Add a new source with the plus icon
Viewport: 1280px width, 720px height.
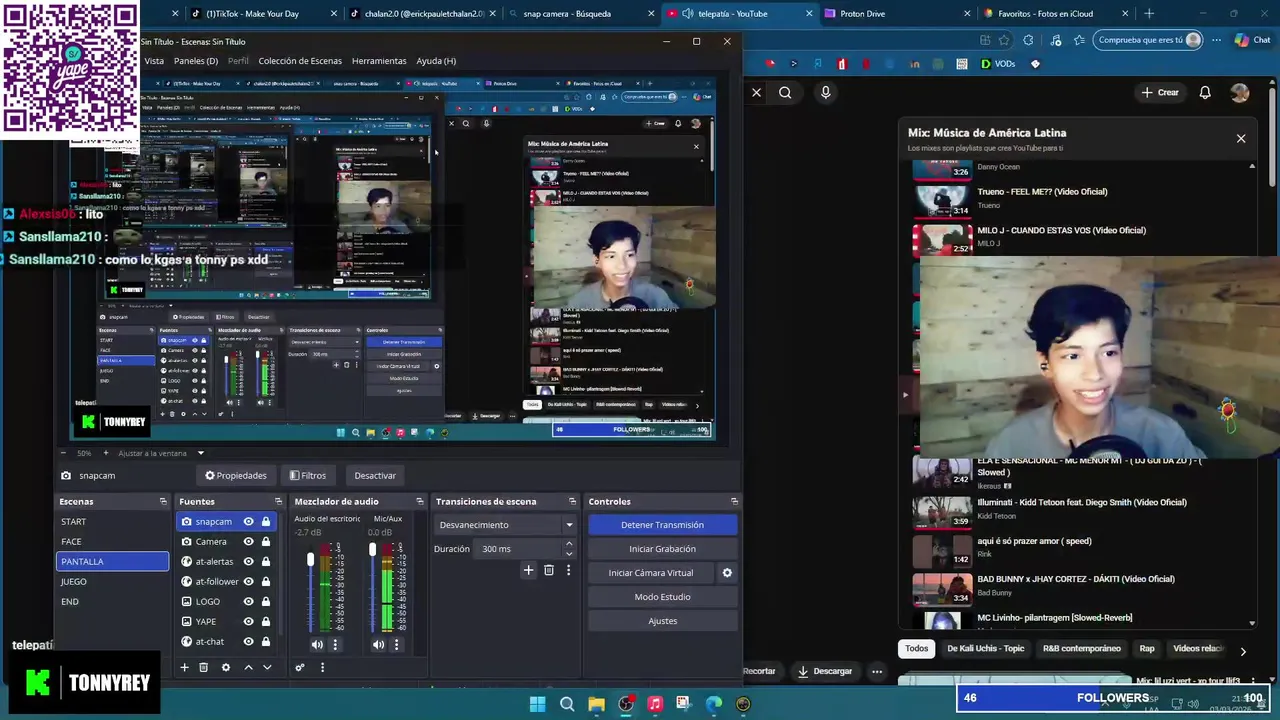184,667
